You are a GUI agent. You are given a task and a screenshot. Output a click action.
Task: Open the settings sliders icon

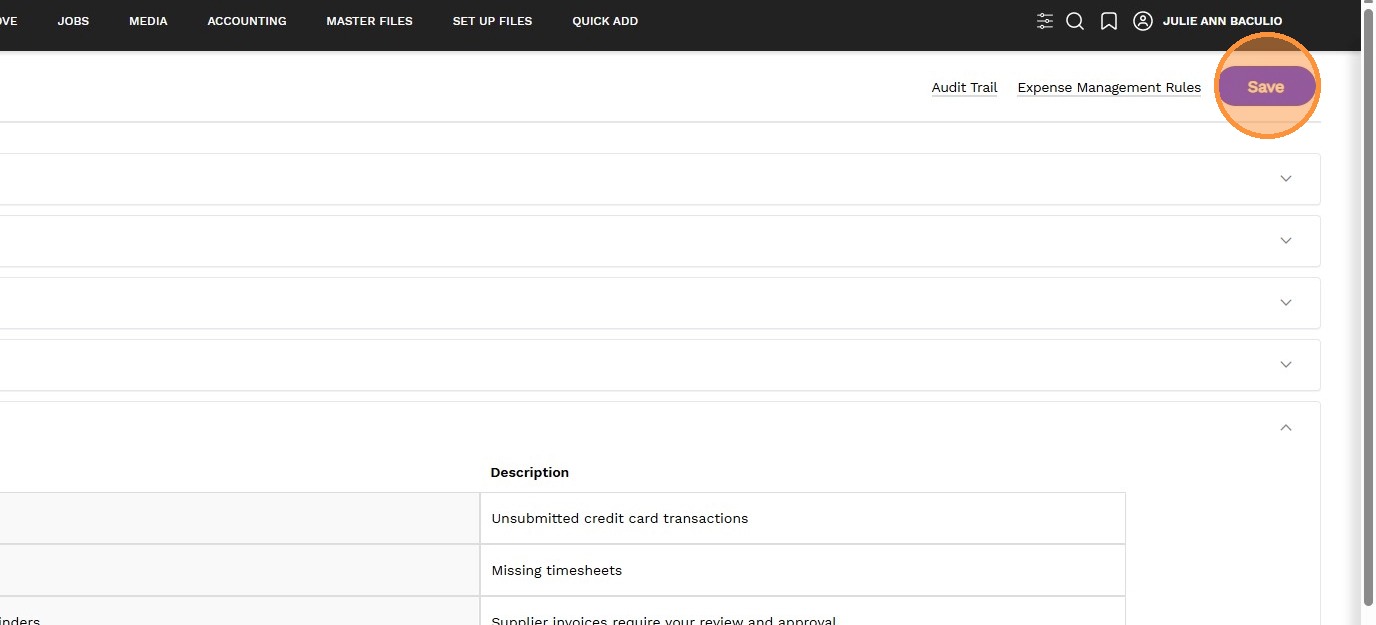click(1045, 21)
